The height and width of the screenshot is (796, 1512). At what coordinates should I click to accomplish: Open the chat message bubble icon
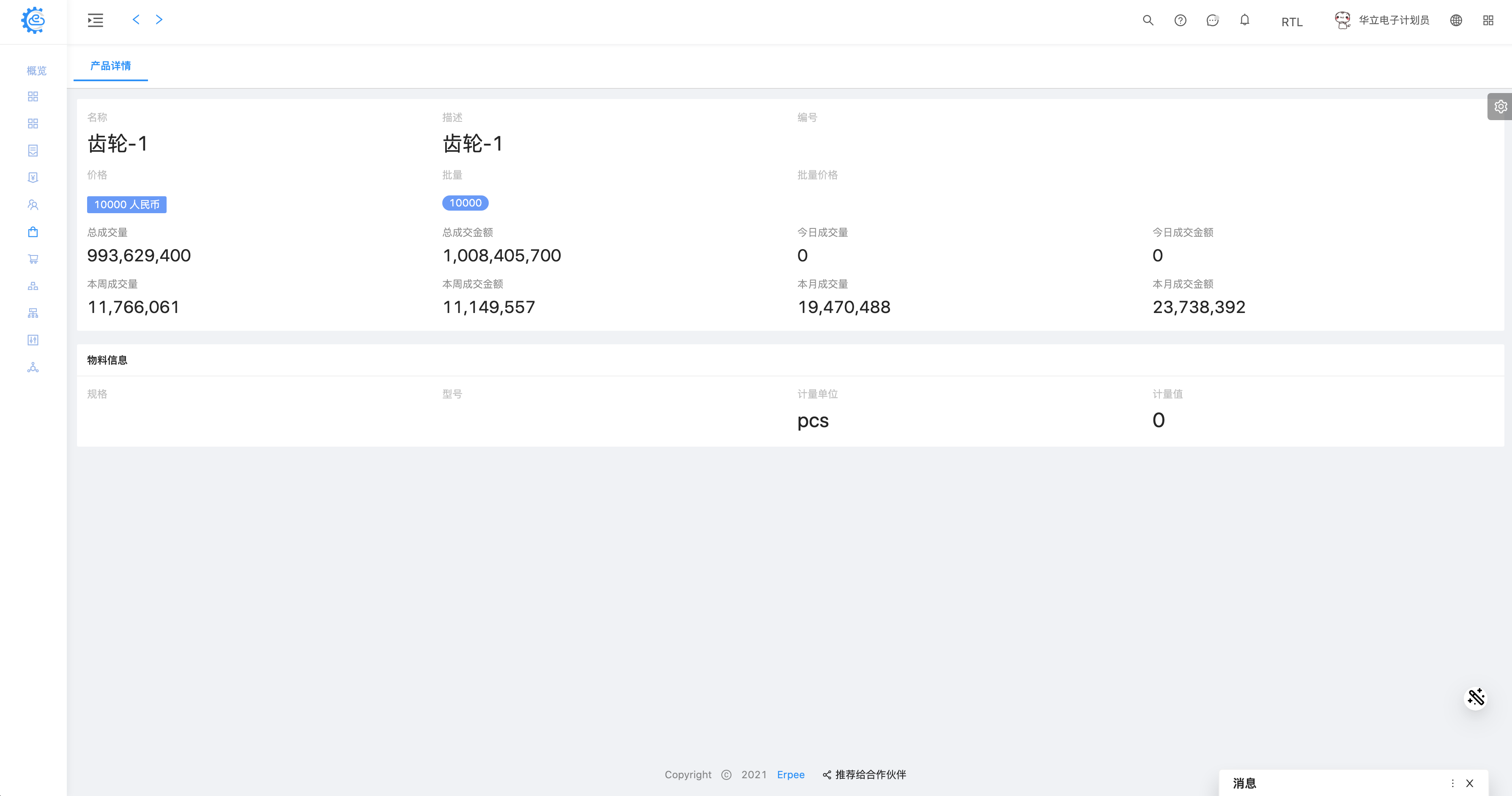pyautogui.click(x=1213, y=21)
